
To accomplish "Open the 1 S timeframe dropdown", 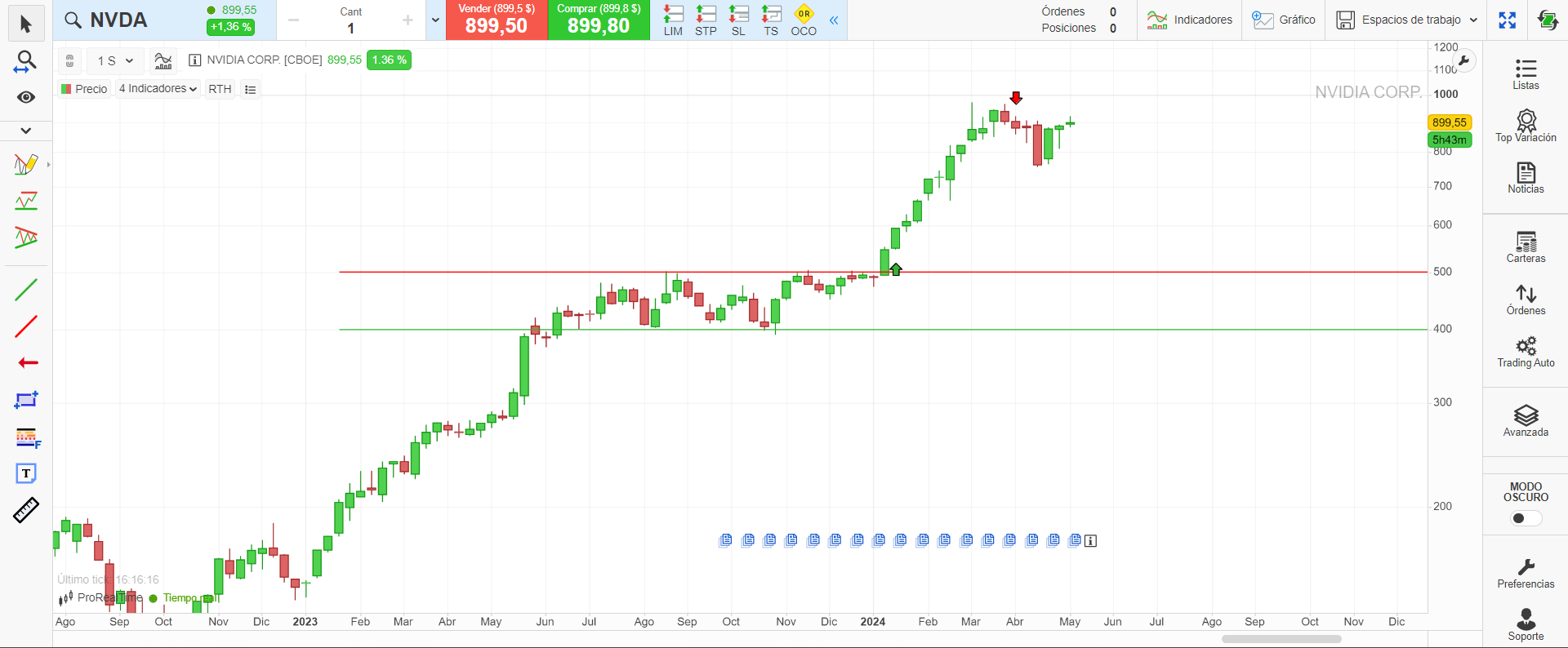I will pos(115,60).
